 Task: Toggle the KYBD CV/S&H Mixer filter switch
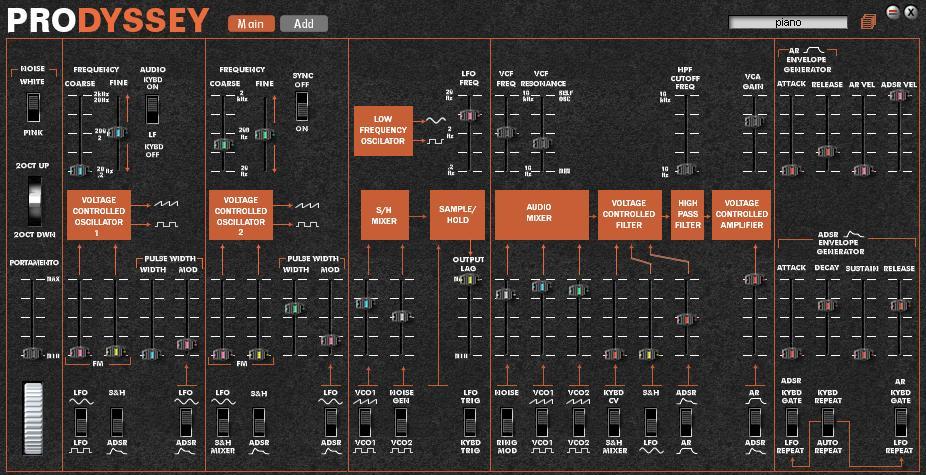pos(614,422)
